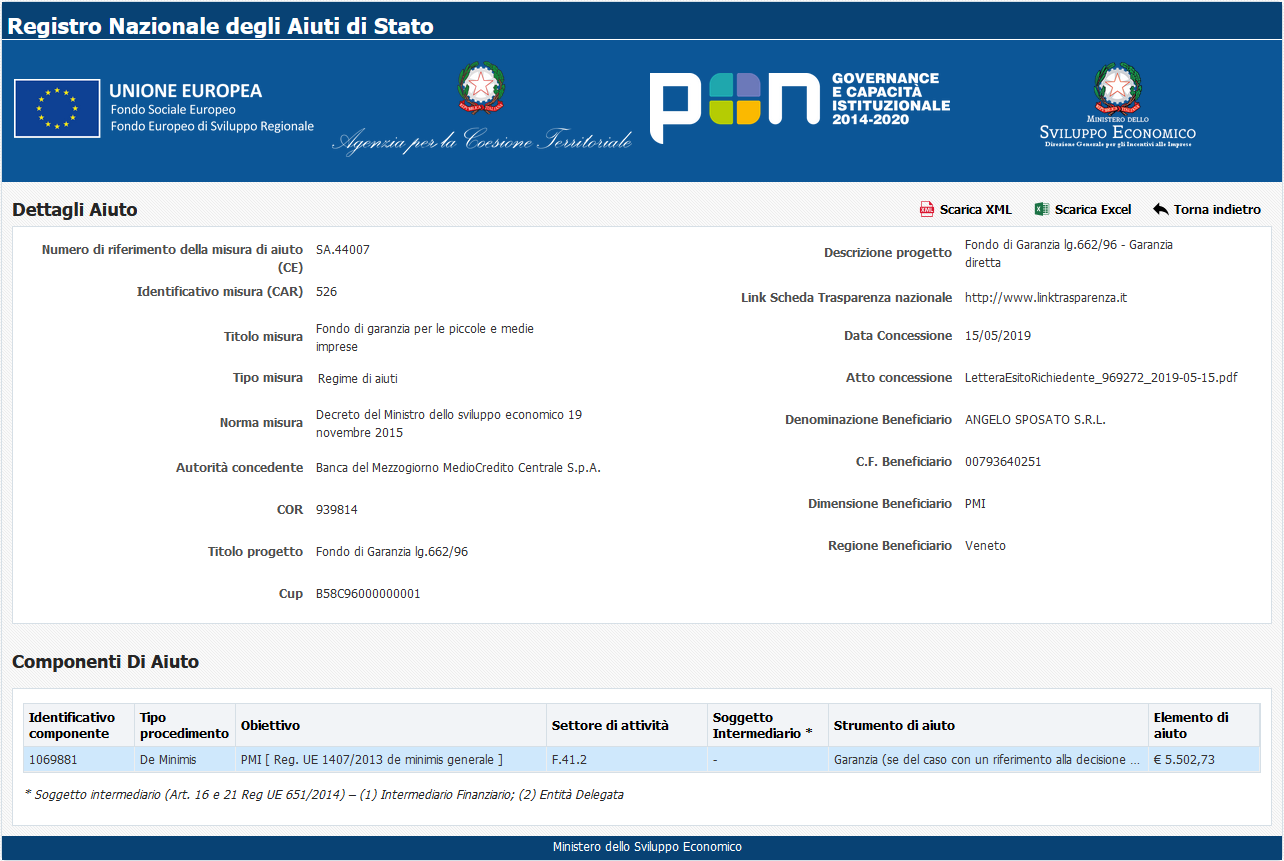1284x861 pixels.
Task: Click the Registro Nazionale degli Aiuti di Stato title
Action: point(221,26)
